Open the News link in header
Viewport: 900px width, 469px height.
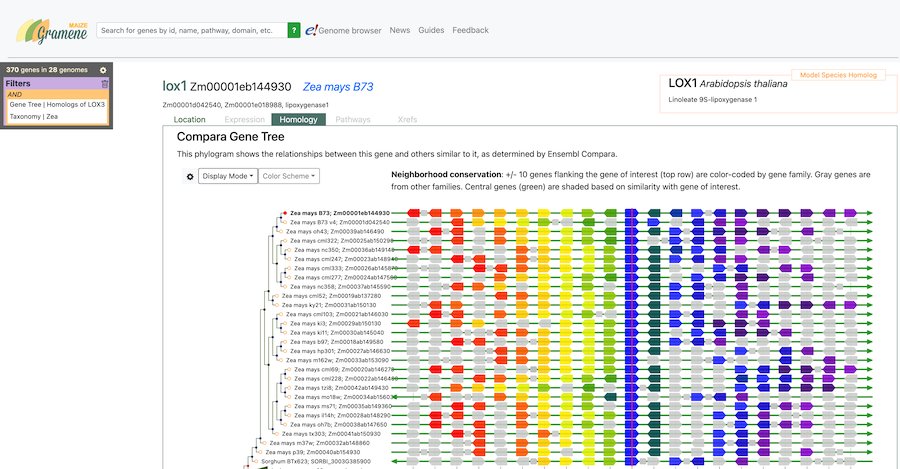399,31
